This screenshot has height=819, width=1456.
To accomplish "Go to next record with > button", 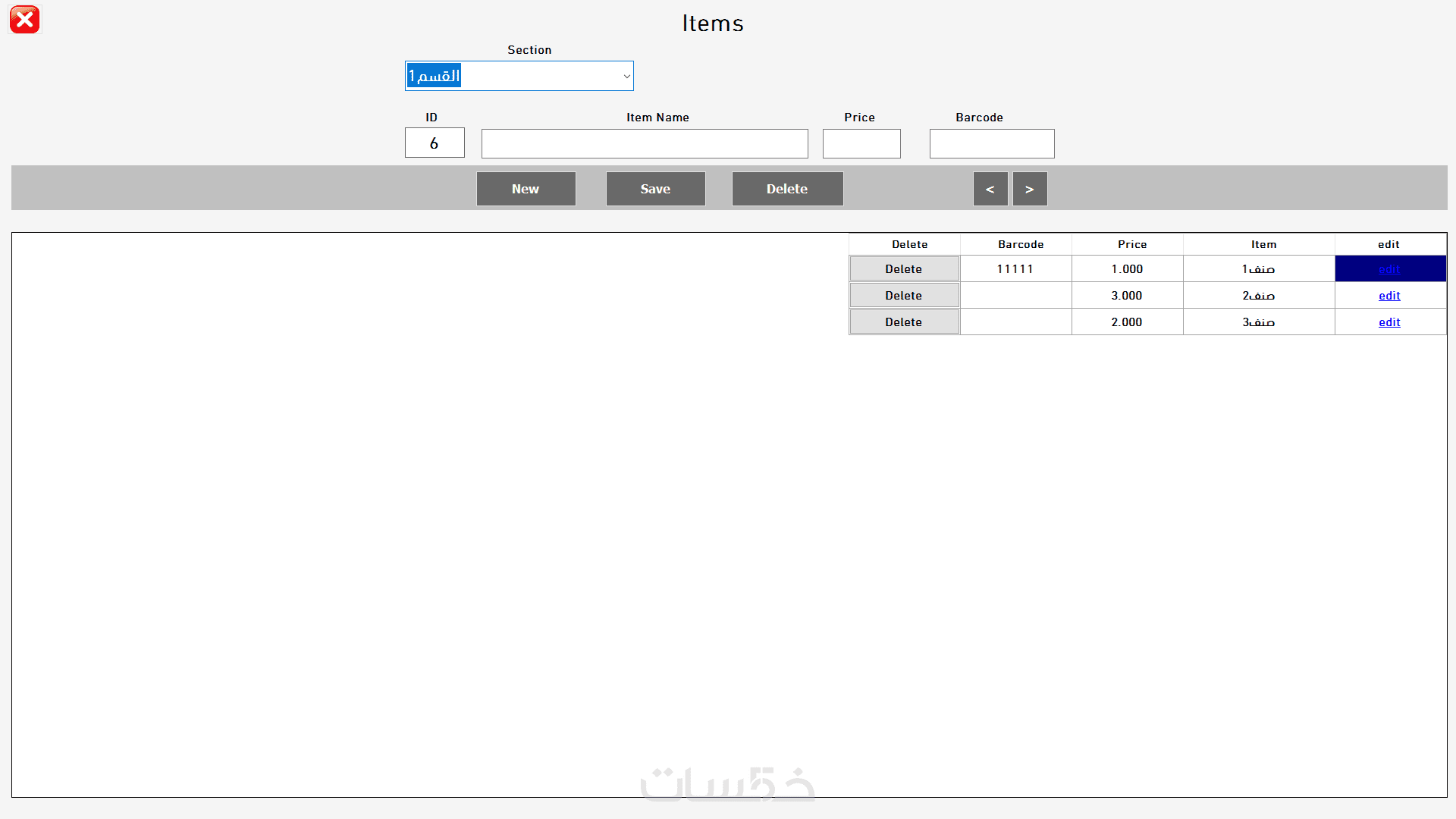I will pyautogui.click(x=1030, y=189).
